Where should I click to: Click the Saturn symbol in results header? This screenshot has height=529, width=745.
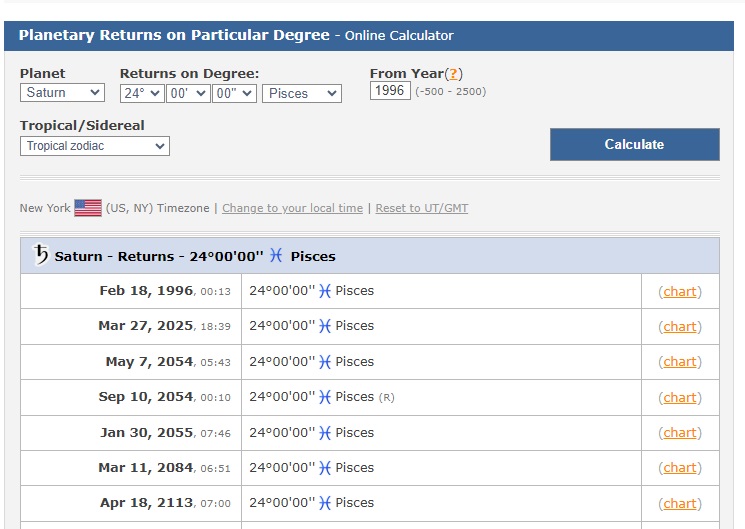pyautogui.click(x=41, y=255)
